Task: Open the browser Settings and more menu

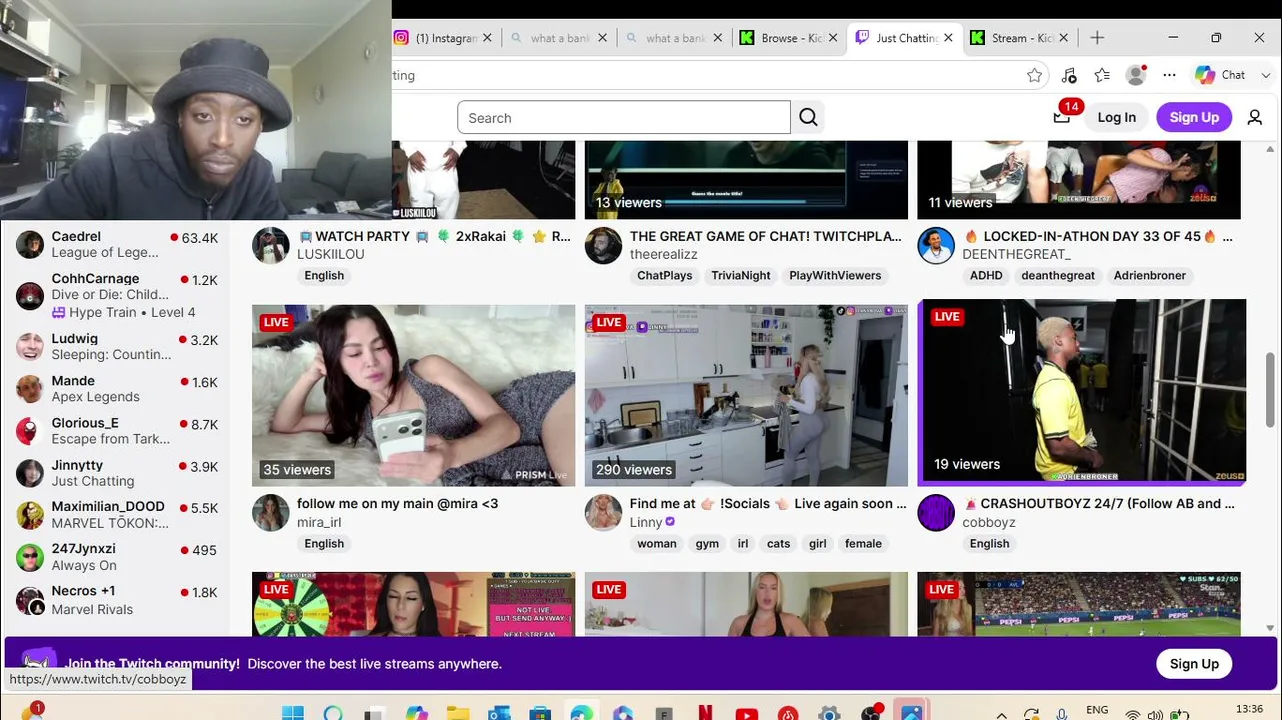Action: point(1169,75)
